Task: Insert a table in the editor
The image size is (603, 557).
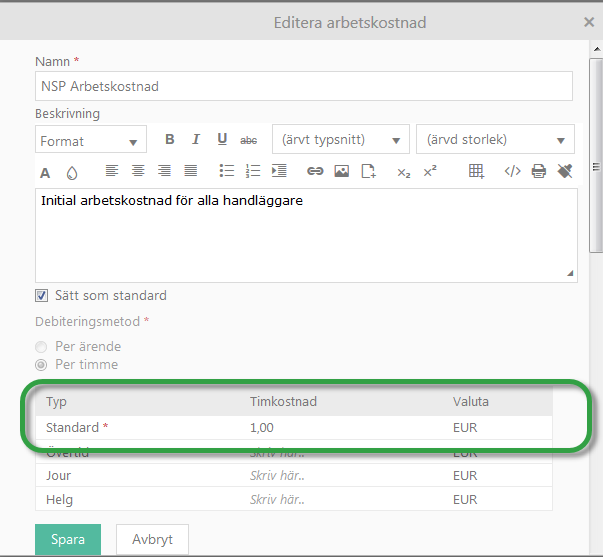Action: (x=477, y=171)
